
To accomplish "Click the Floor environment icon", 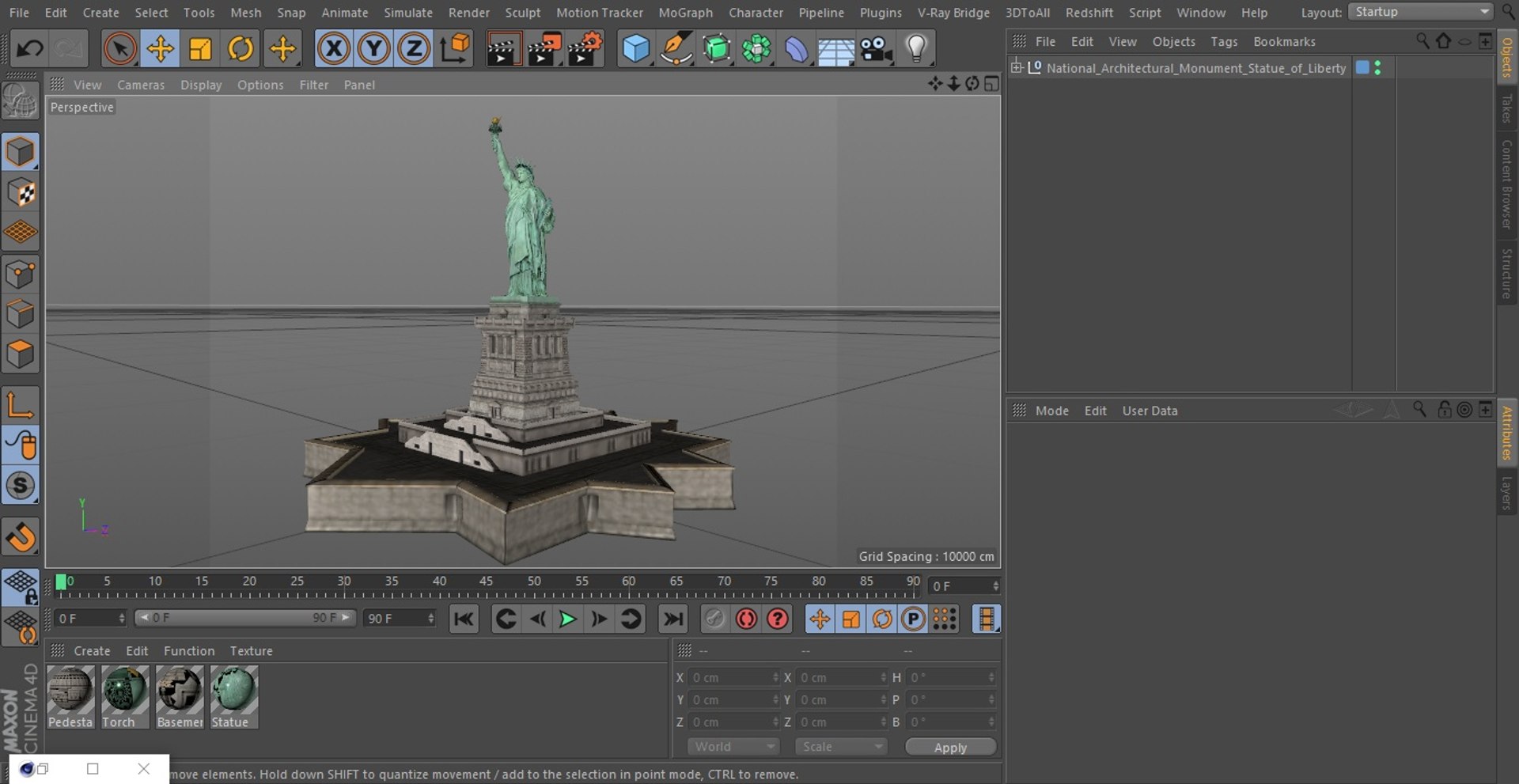I will (836, 49).
